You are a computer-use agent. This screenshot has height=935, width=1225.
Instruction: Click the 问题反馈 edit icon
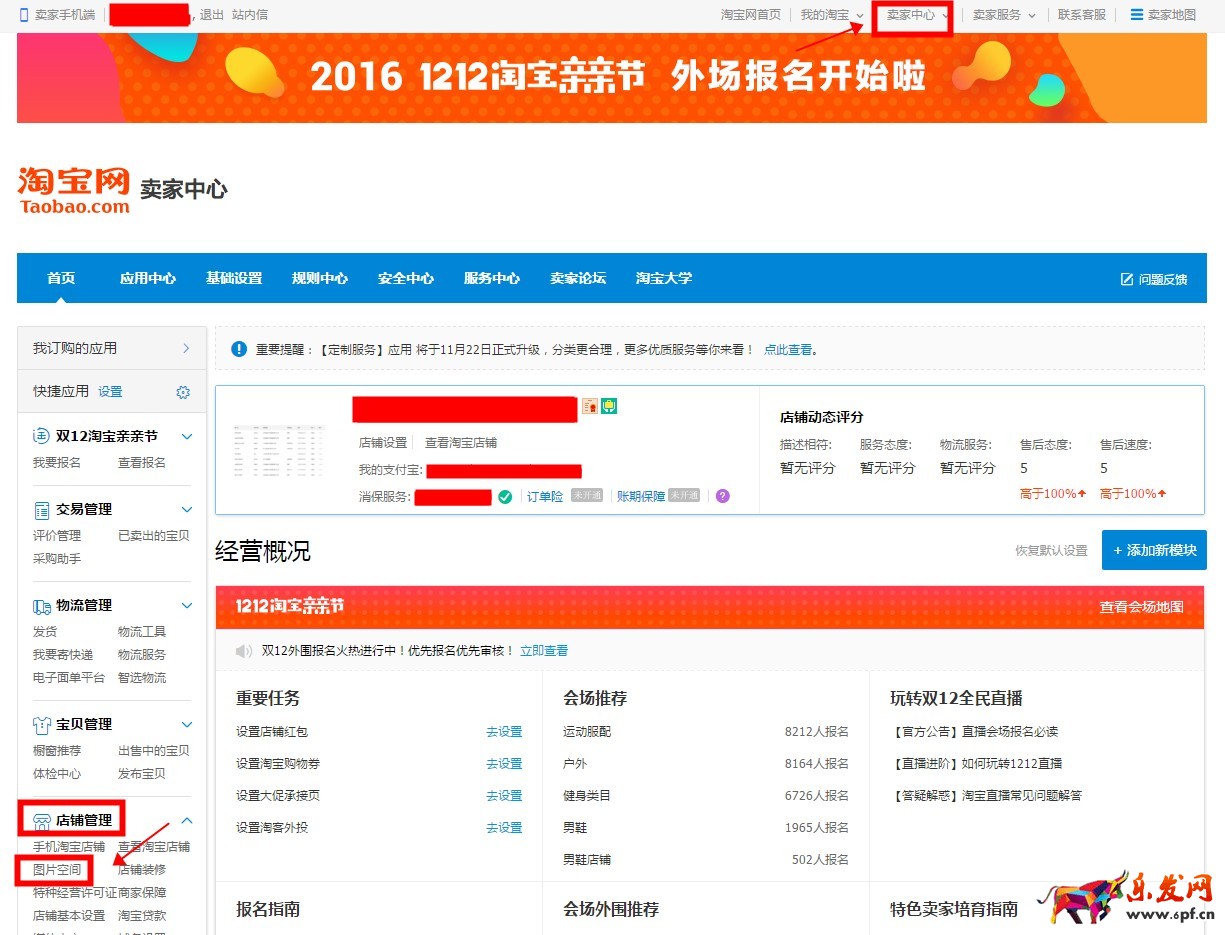point(1127,279)
